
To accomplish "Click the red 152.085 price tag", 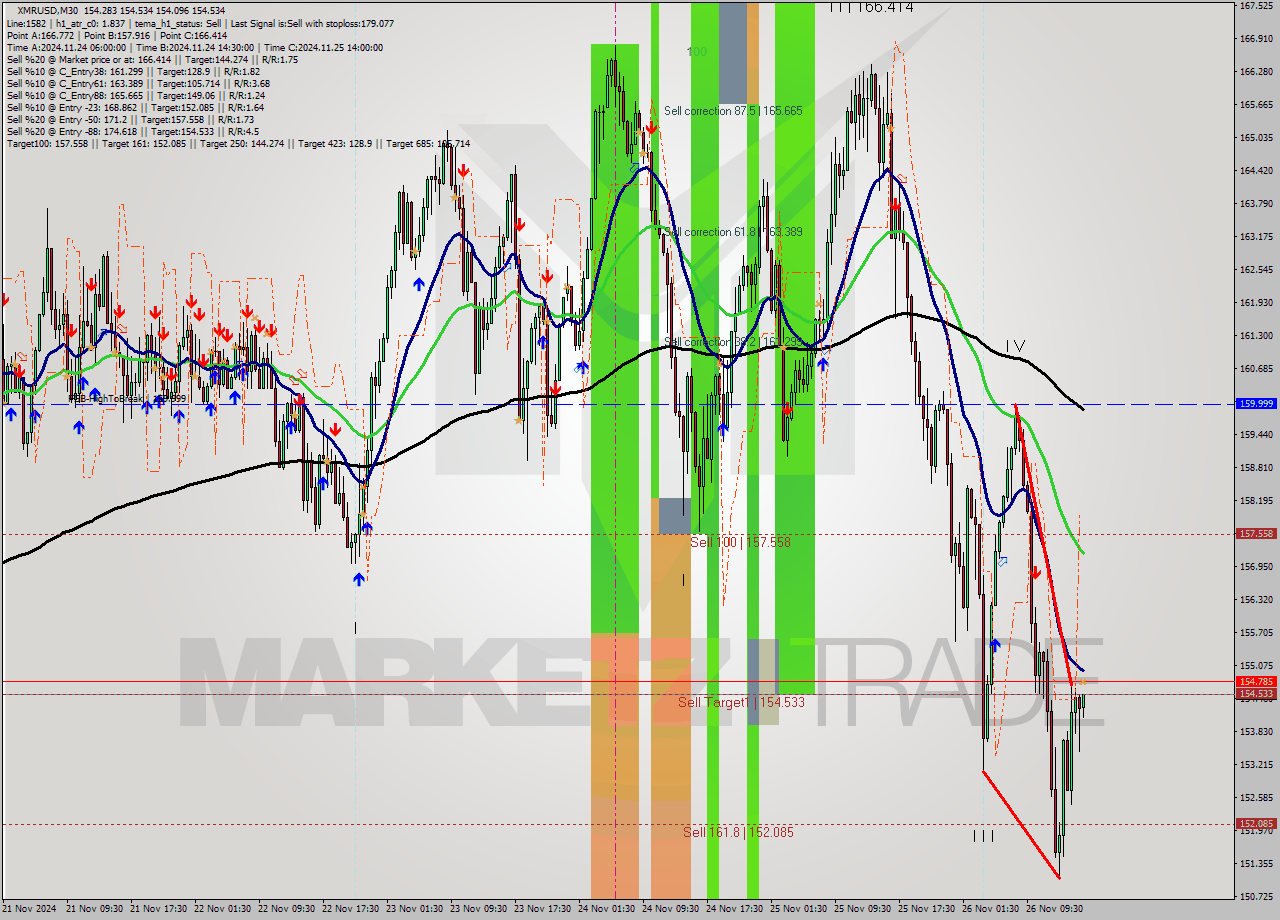I will 1256,824.
